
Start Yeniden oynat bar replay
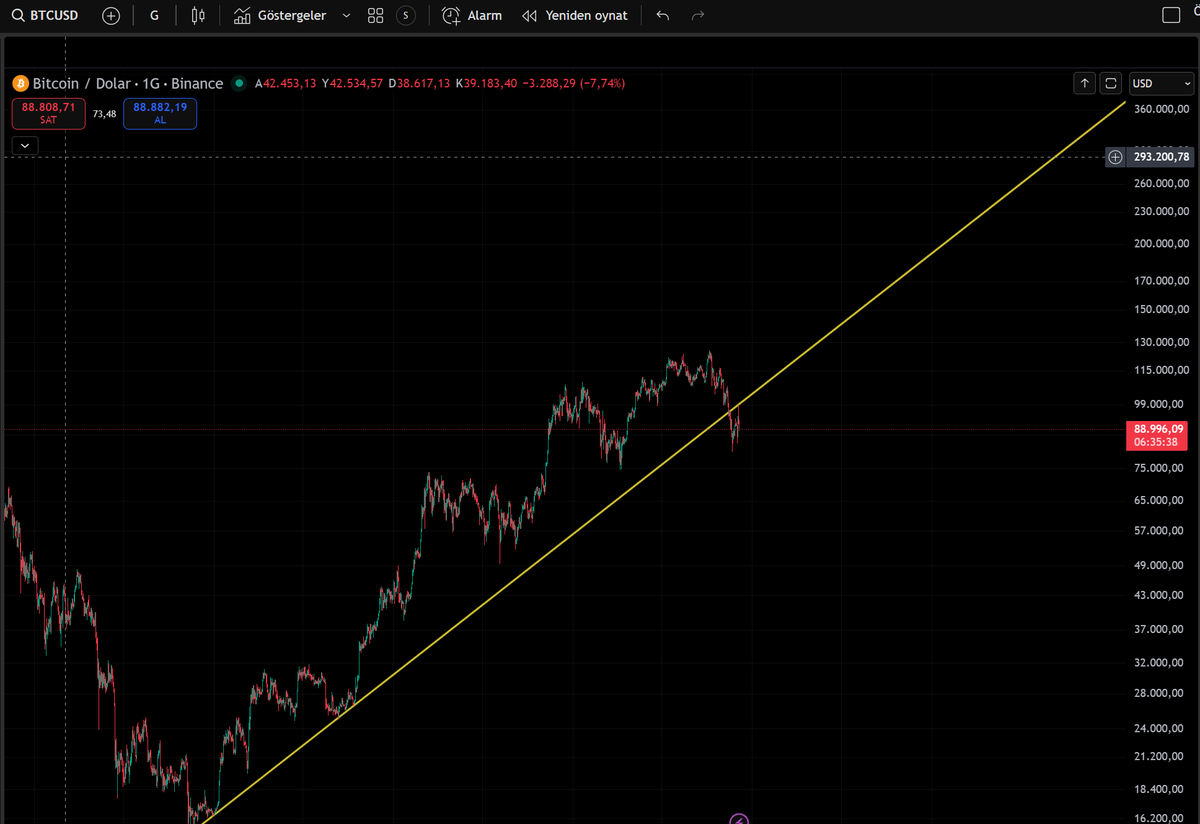click(x=575, y=16)
